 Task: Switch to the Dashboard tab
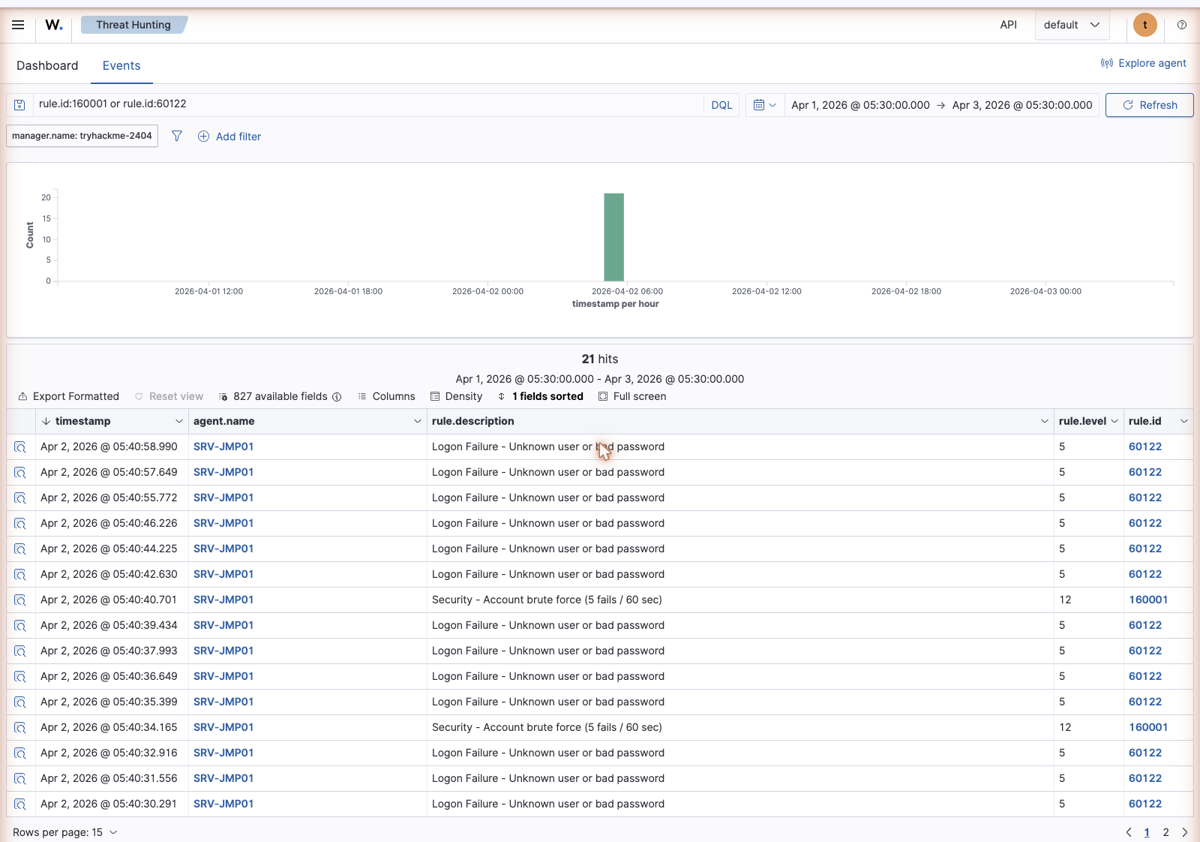(47, 66)
